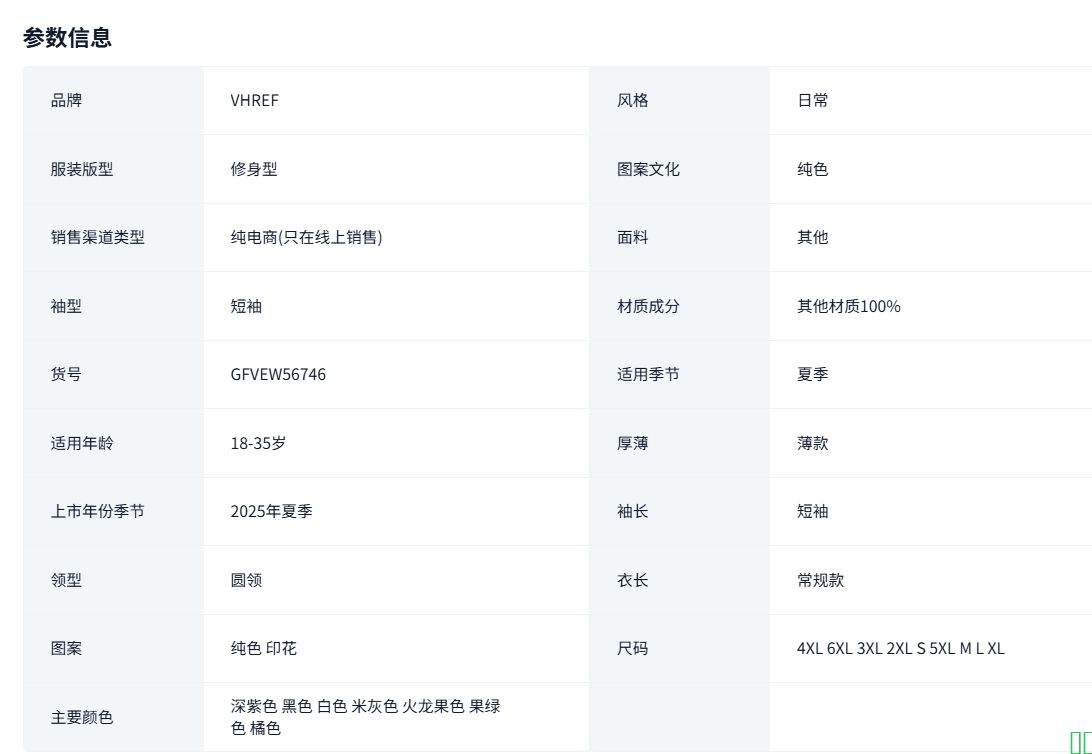Click the 日常 style value
1092x754 pixels.
point(812,100)
